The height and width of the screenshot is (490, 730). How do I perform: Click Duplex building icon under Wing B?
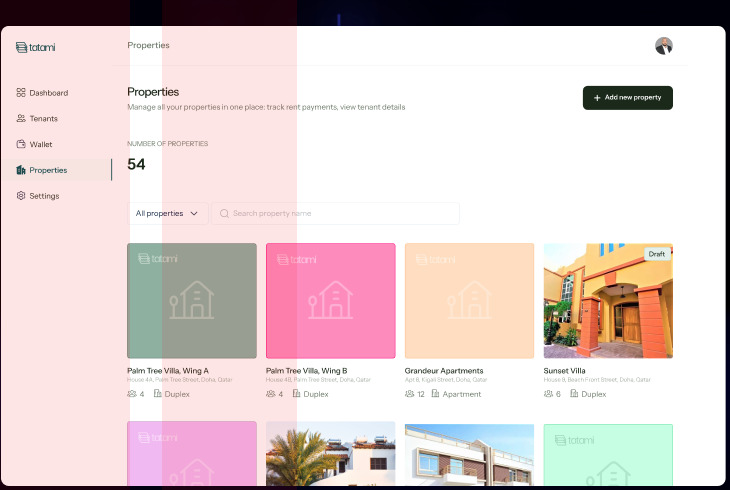297,394
